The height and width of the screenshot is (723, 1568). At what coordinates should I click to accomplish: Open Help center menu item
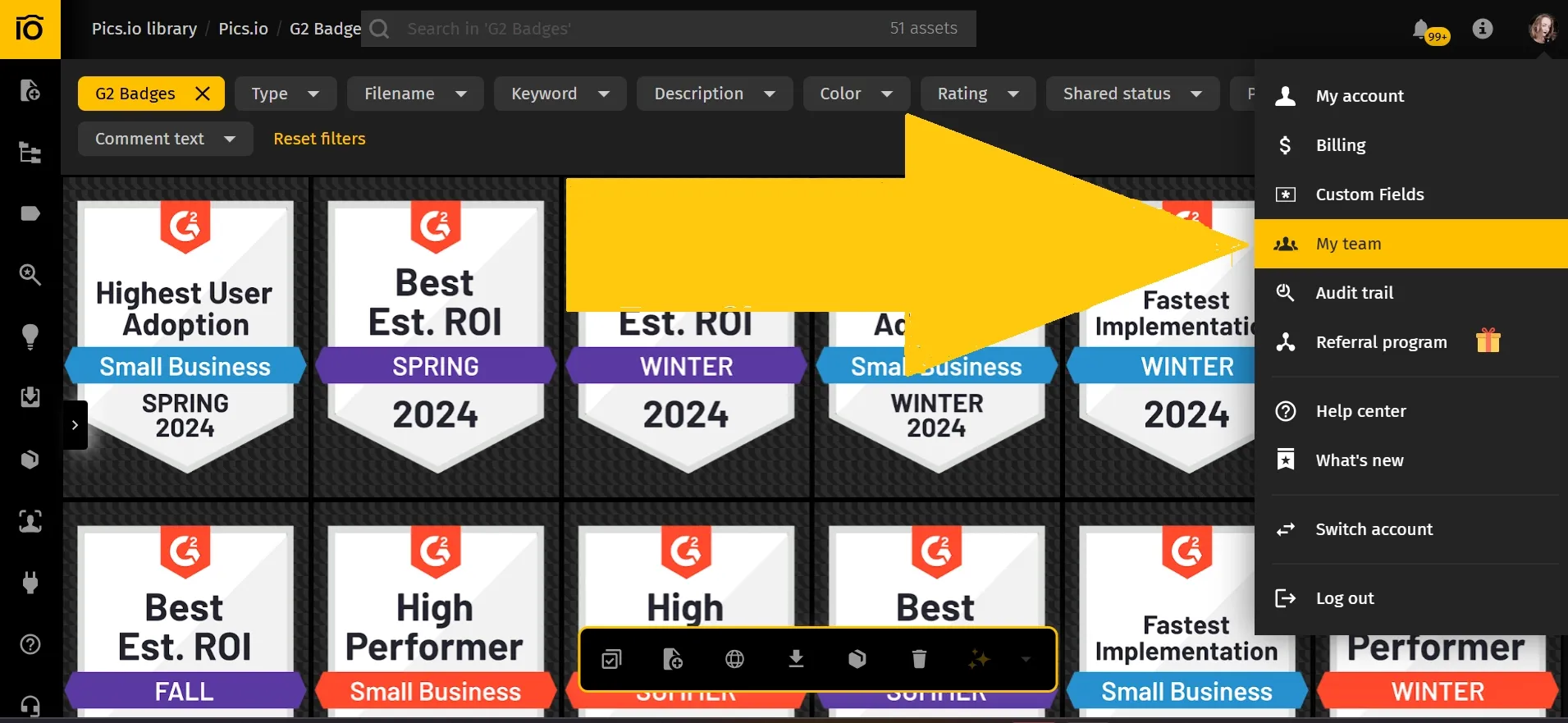pyautogui.click(x=1411, y=411)
